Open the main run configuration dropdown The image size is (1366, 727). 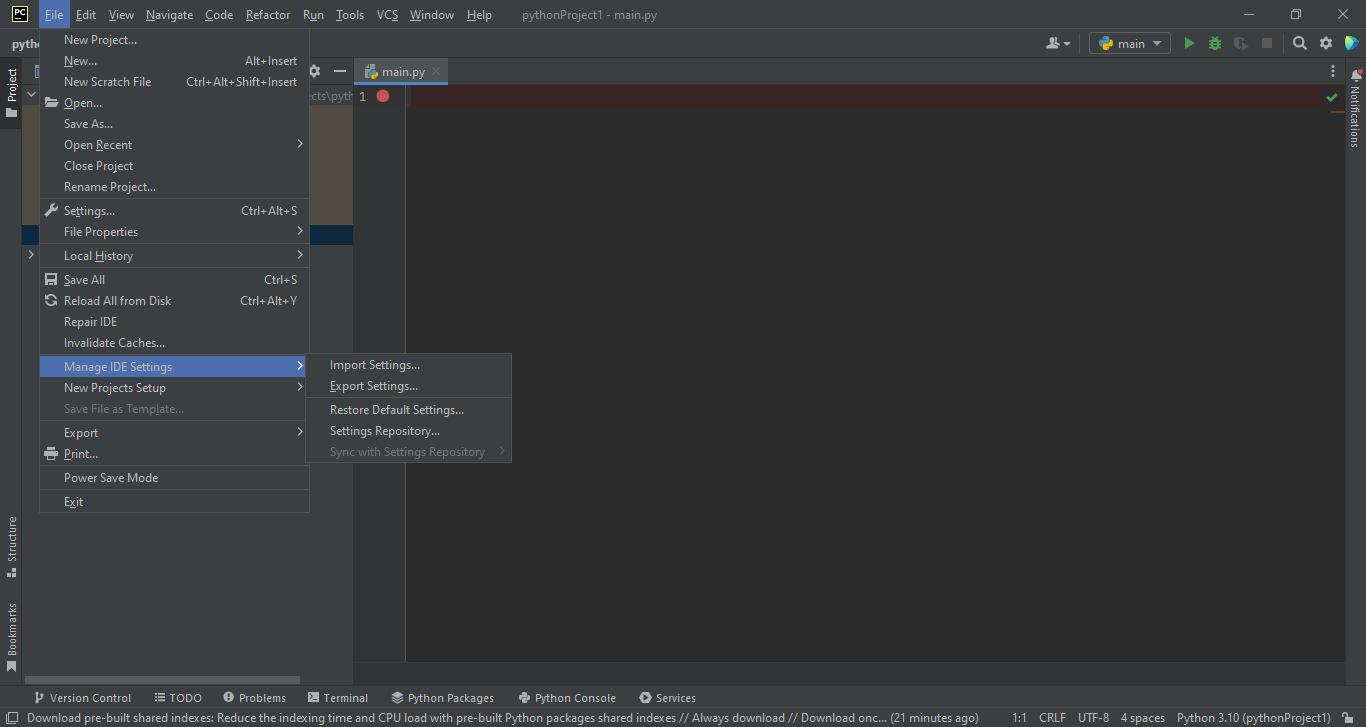pos(1129,44)
